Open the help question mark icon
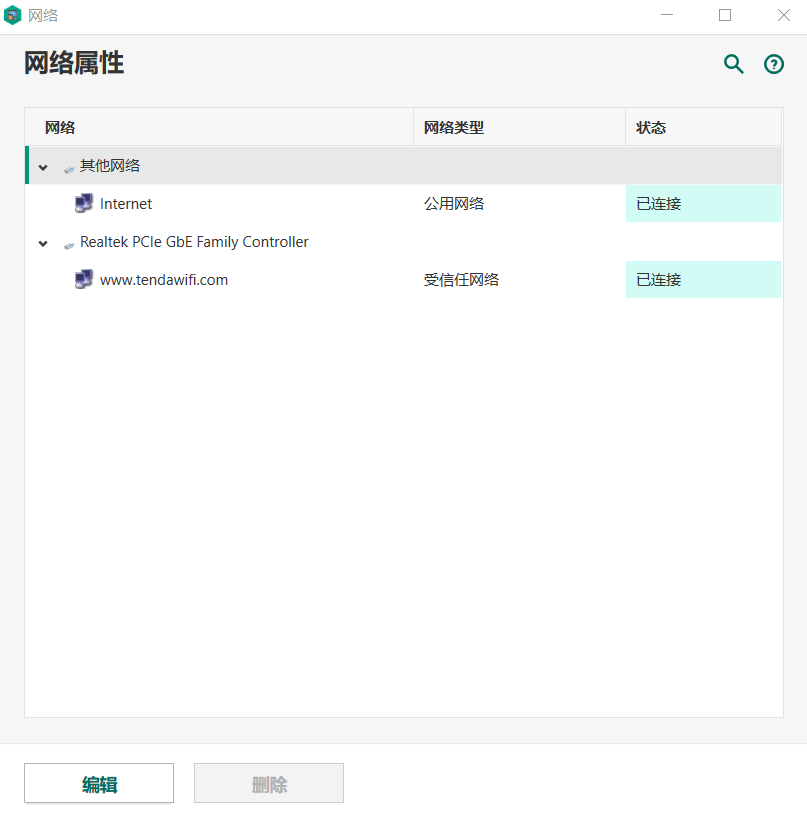 coord(774,64)
